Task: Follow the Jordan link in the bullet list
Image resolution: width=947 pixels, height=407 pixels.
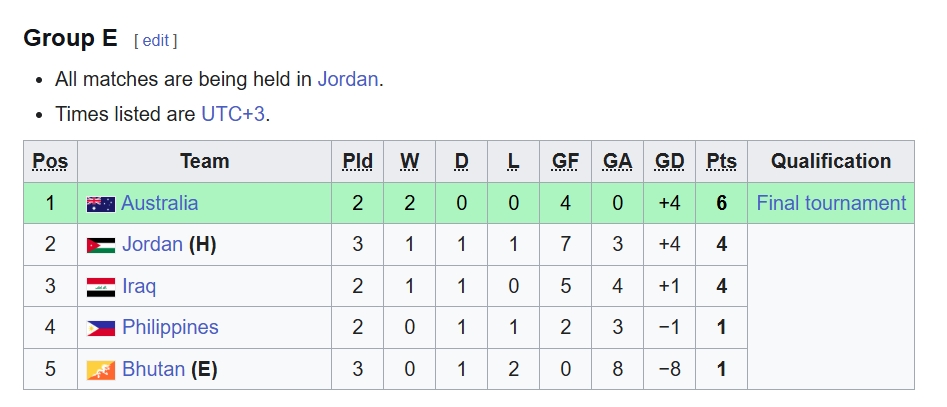Action: click(x=347, y=79)
